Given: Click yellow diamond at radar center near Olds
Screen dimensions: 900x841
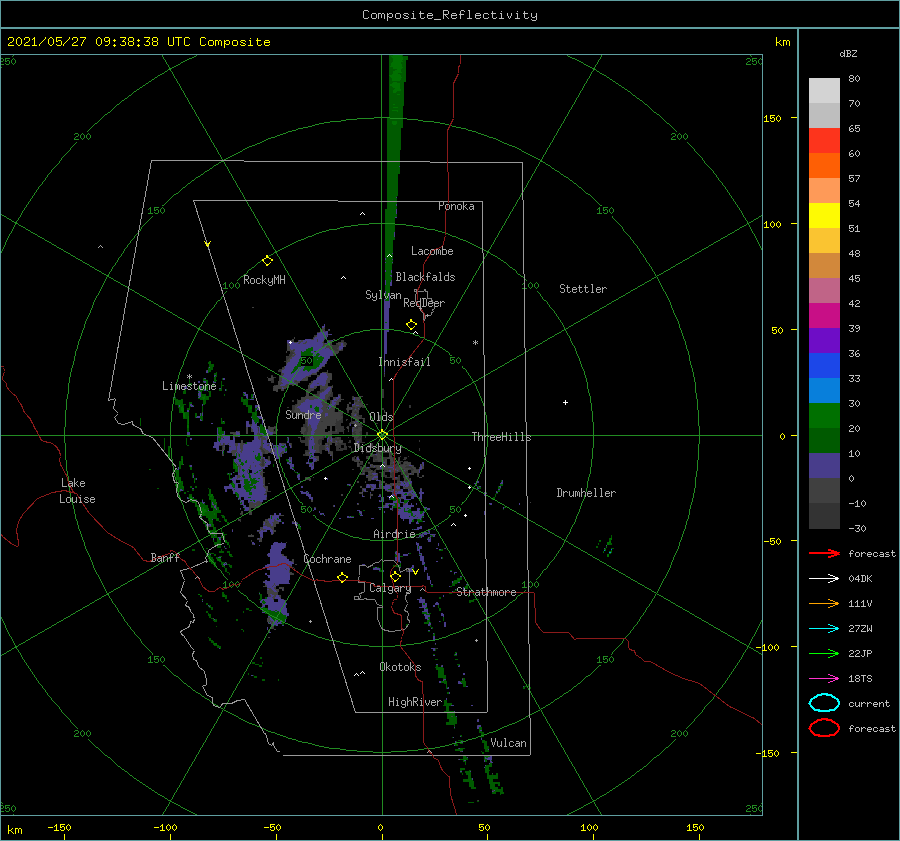Looking at the screenshot, I should point(382,435).
